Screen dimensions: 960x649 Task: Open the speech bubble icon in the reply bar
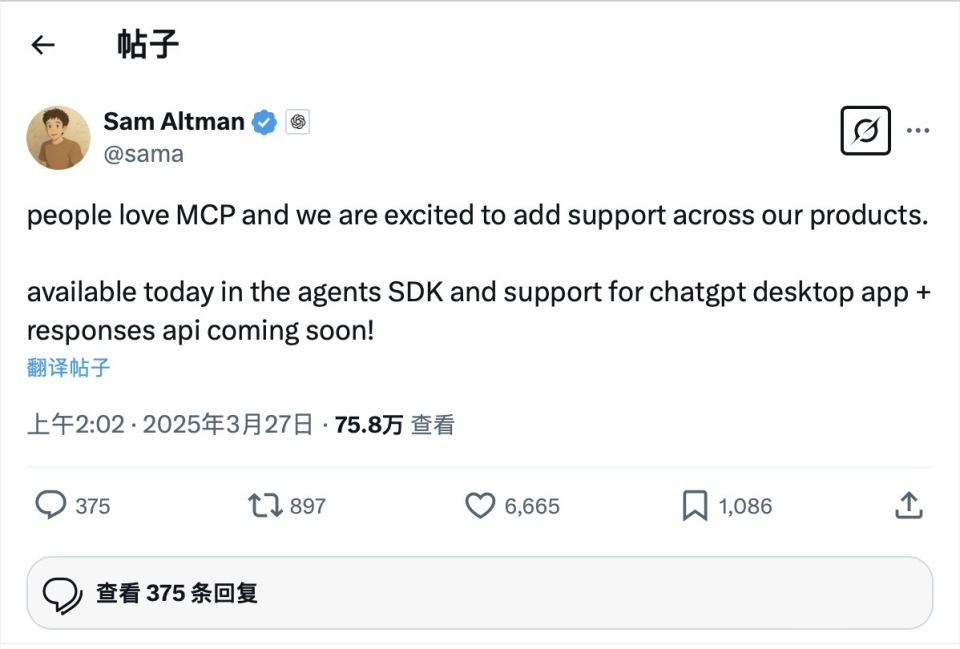(64, 593)
